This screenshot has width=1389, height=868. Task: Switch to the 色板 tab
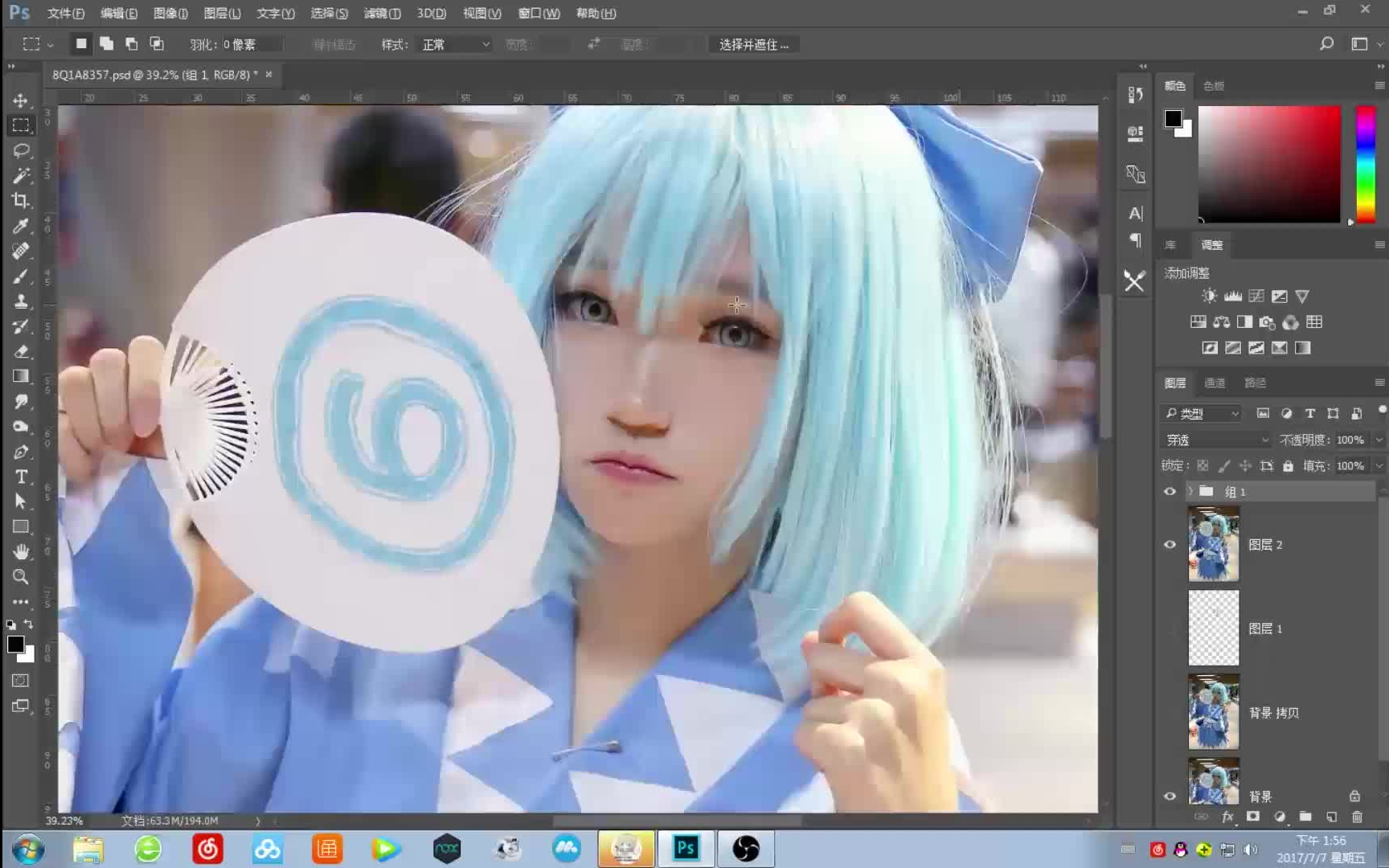(x=1213, y=86)
